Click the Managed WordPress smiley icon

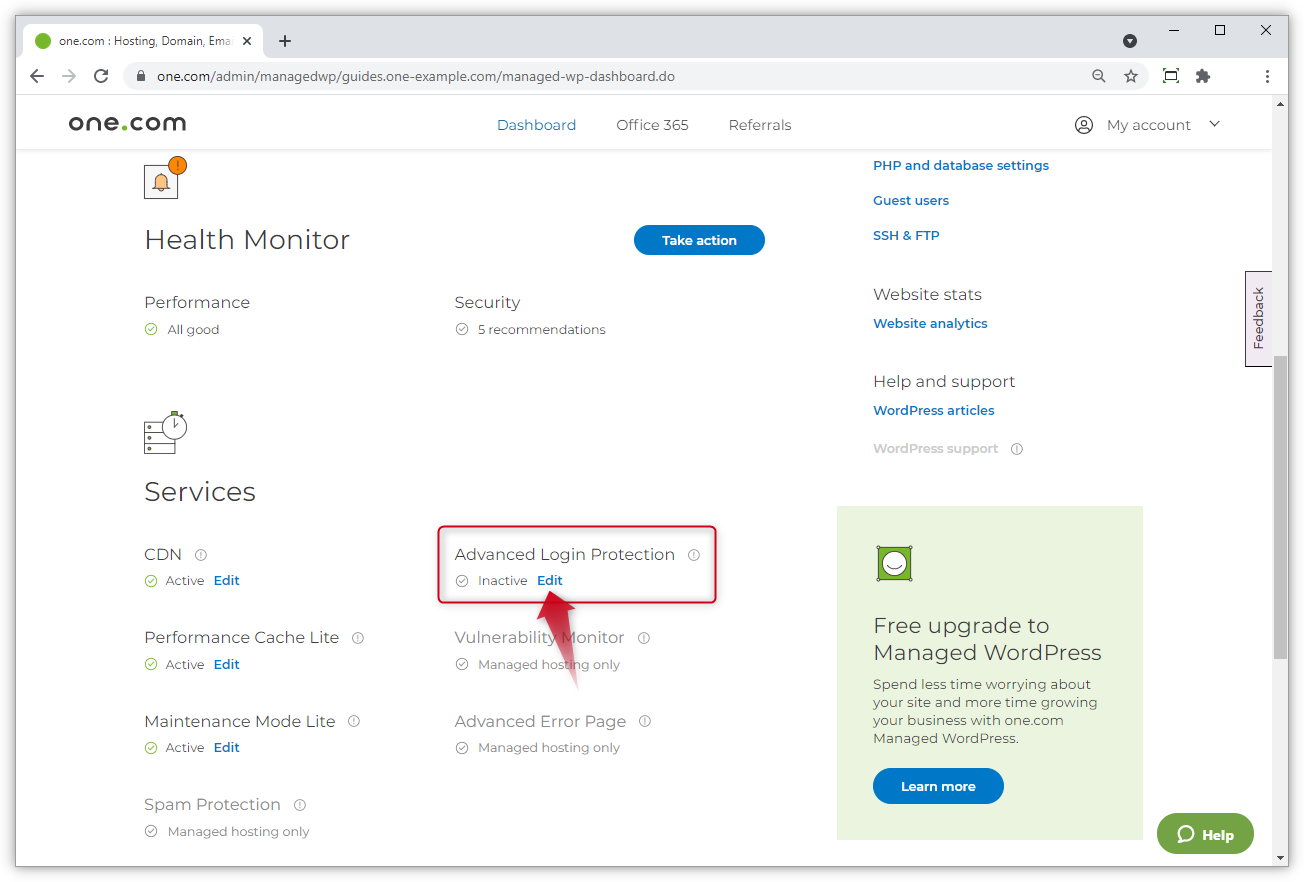pyautogui.click(x=894, y=563)
